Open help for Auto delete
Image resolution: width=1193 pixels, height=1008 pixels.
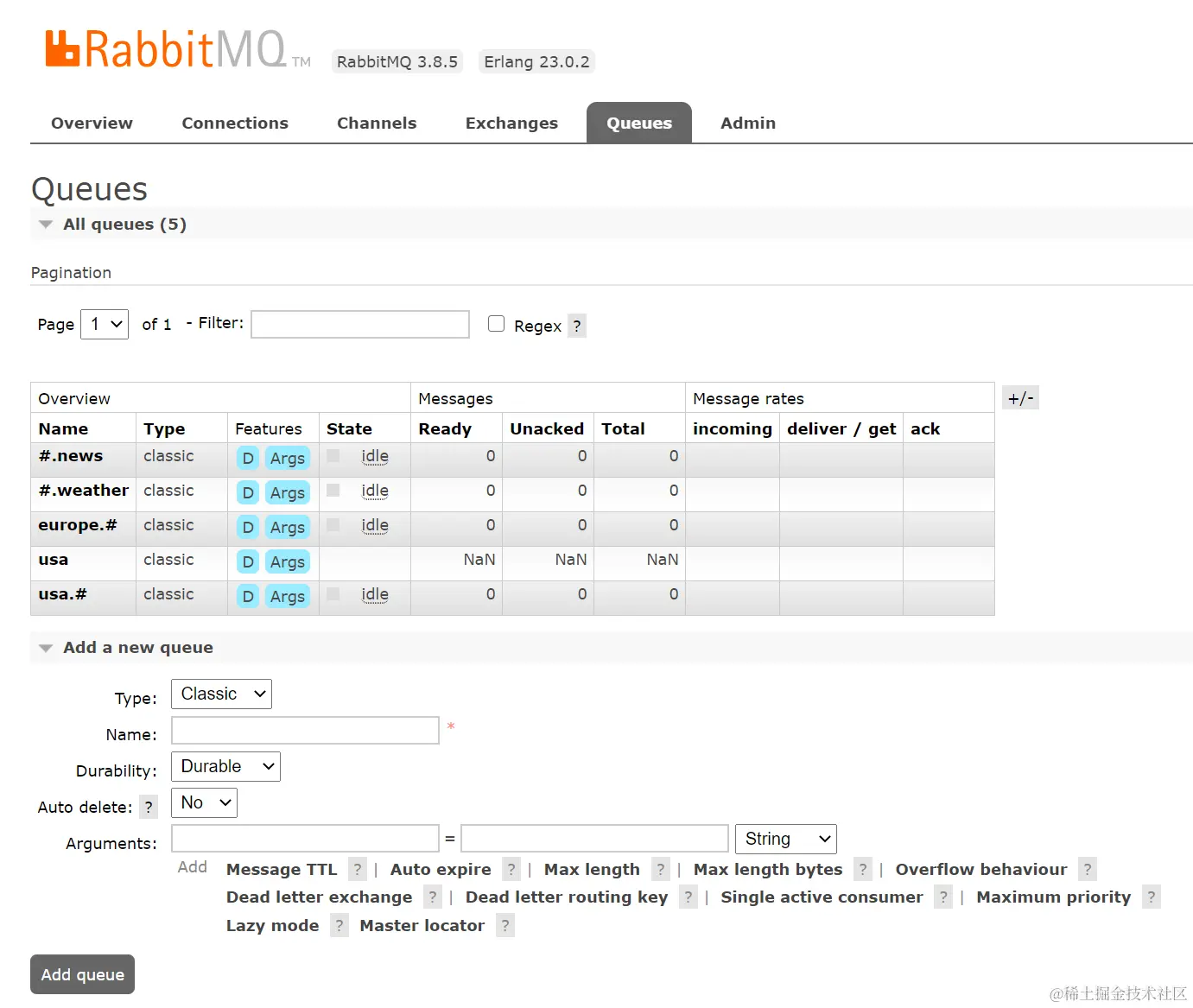[149, 807]
